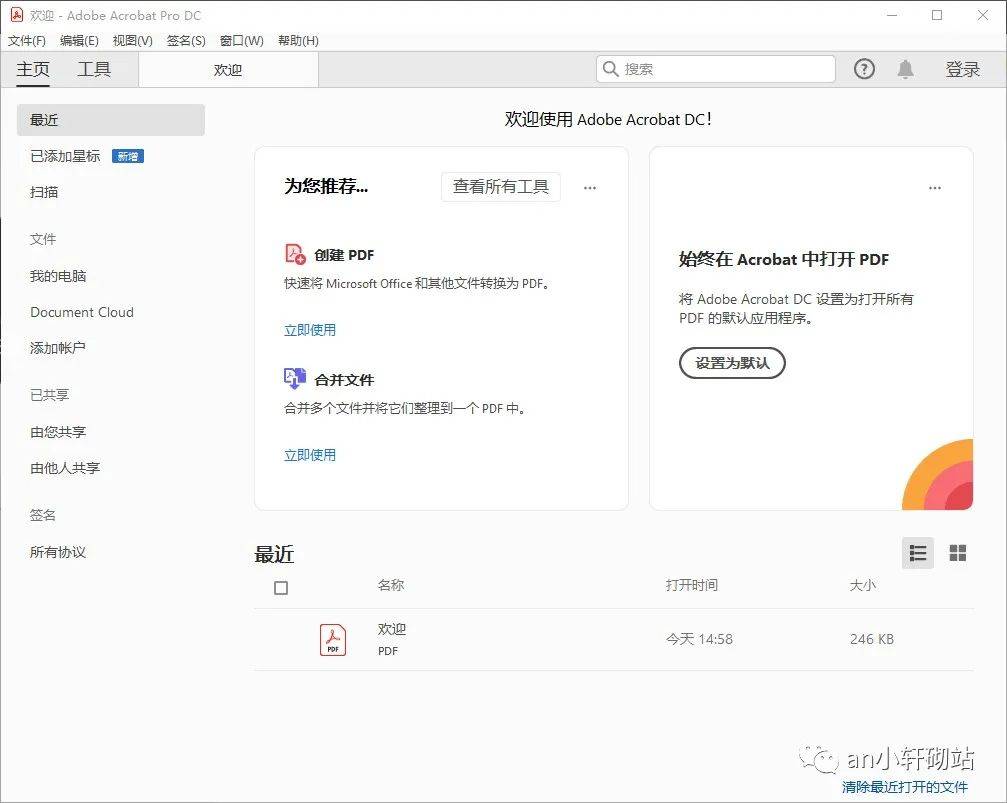Click the 登录 sign-in button
1007x803 pixels.
click(x=962, y=69)
